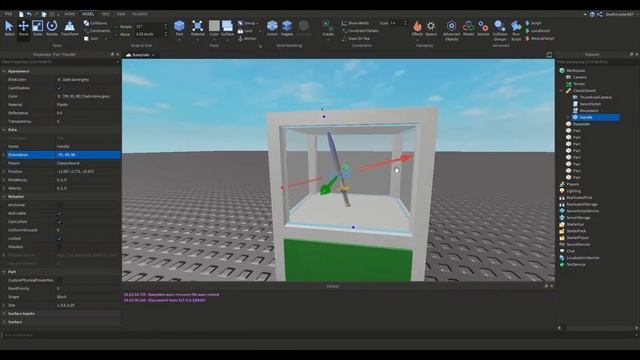The image size is (640, 360).
Task: Click Constraint Details
Action: pyautogui.click(x=360, y=31)
